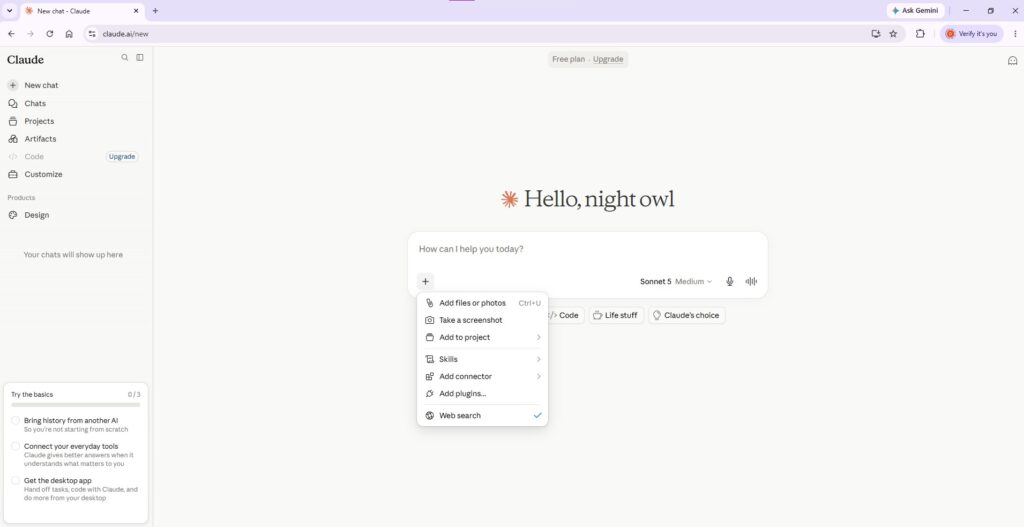Toggle Web search off in the menu
The height and width of the screenshot is (527, 1024).
(483, 415)
